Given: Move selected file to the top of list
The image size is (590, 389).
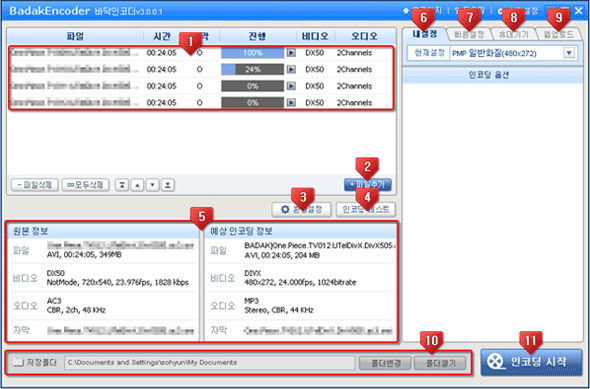Looking at the screenshot, I should pos(122,185).
